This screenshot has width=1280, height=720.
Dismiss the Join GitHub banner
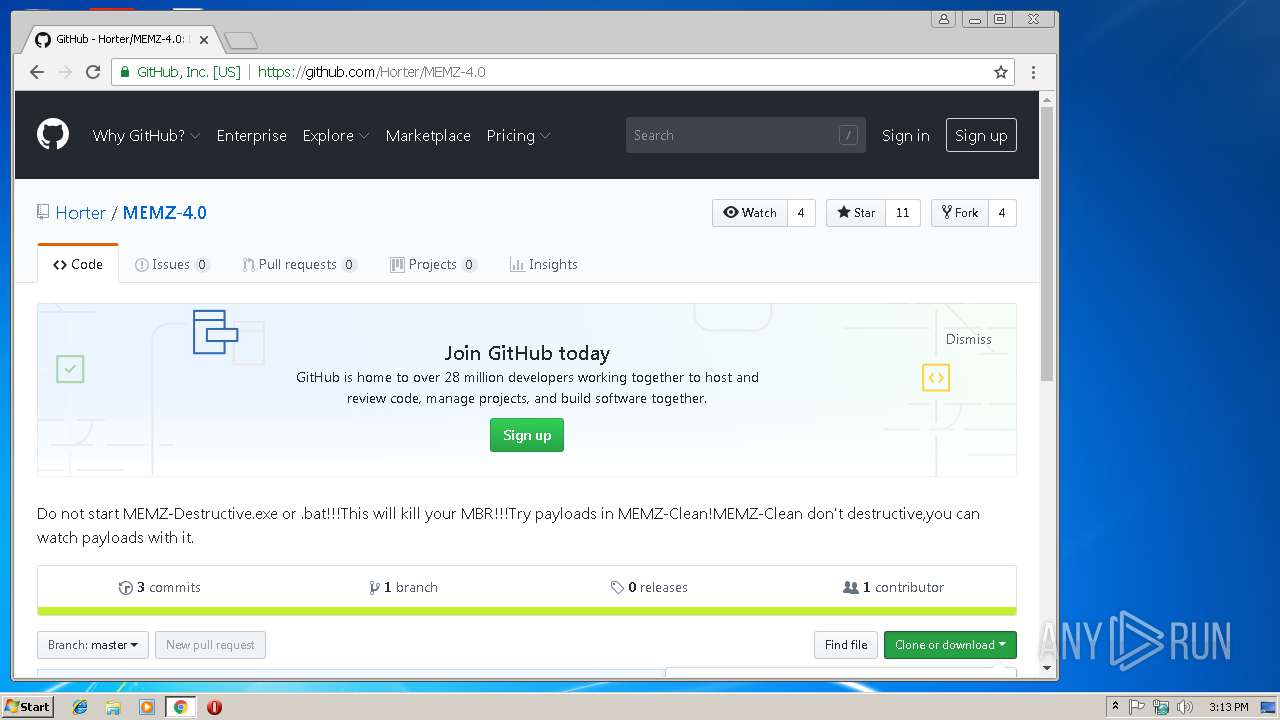point(969,339)
